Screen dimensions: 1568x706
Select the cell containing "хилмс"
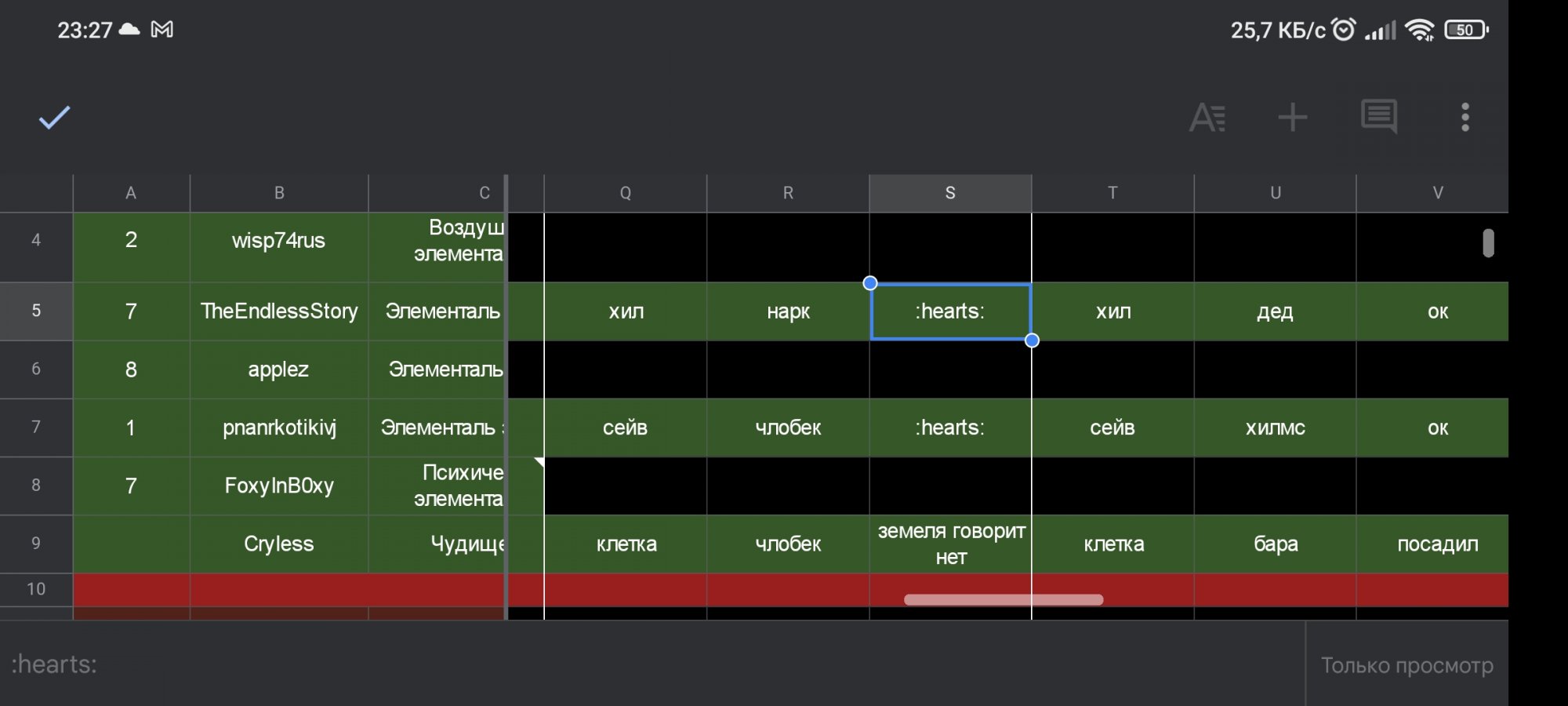point(1274,428)
